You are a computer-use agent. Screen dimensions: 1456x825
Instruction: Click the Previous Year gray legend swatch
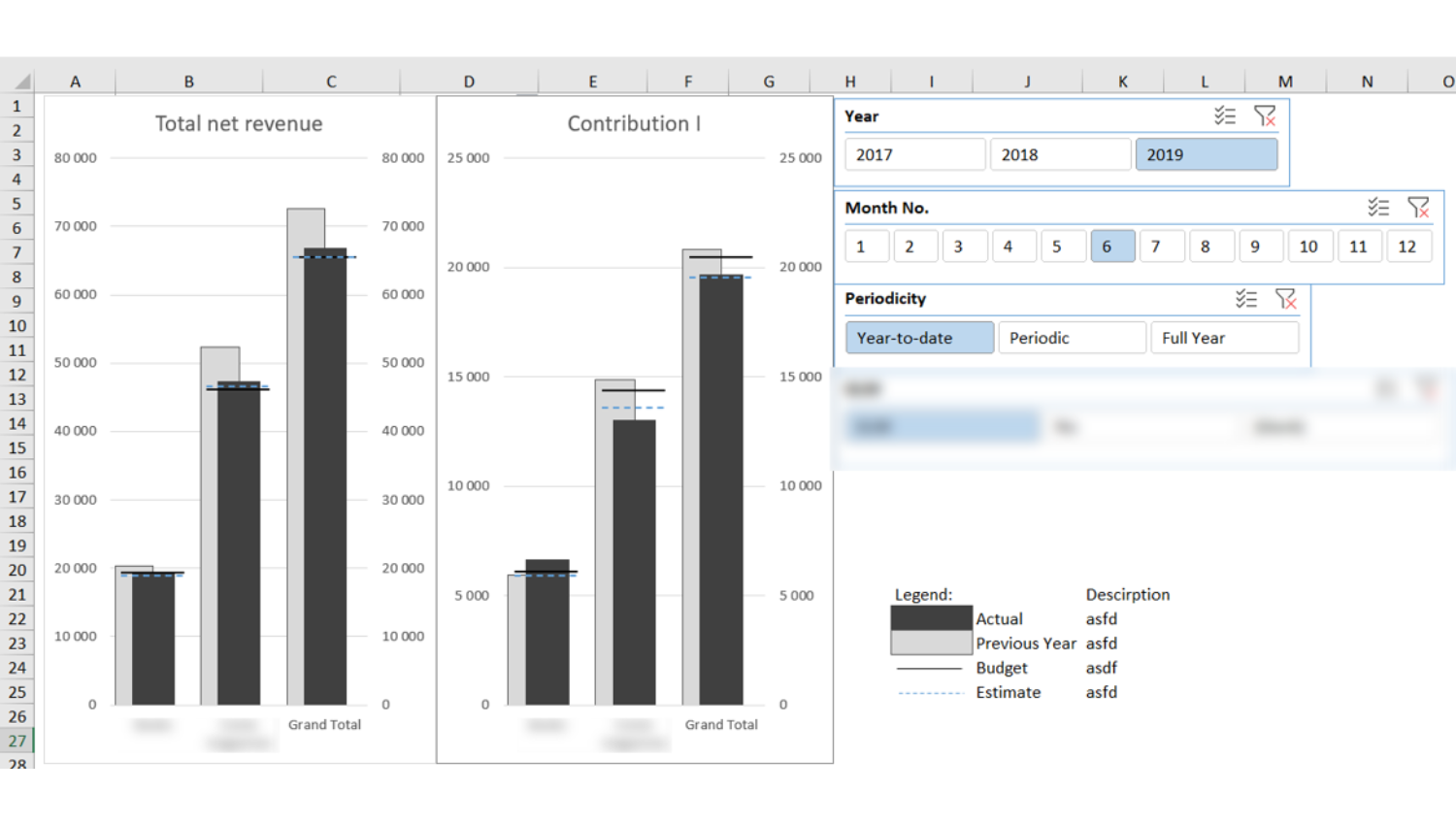[931, 643]
